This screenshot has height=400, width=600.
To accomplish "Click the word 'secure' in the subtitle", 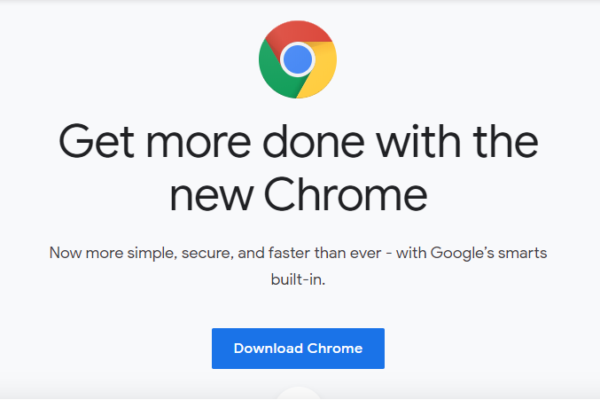I will (207, 254).
